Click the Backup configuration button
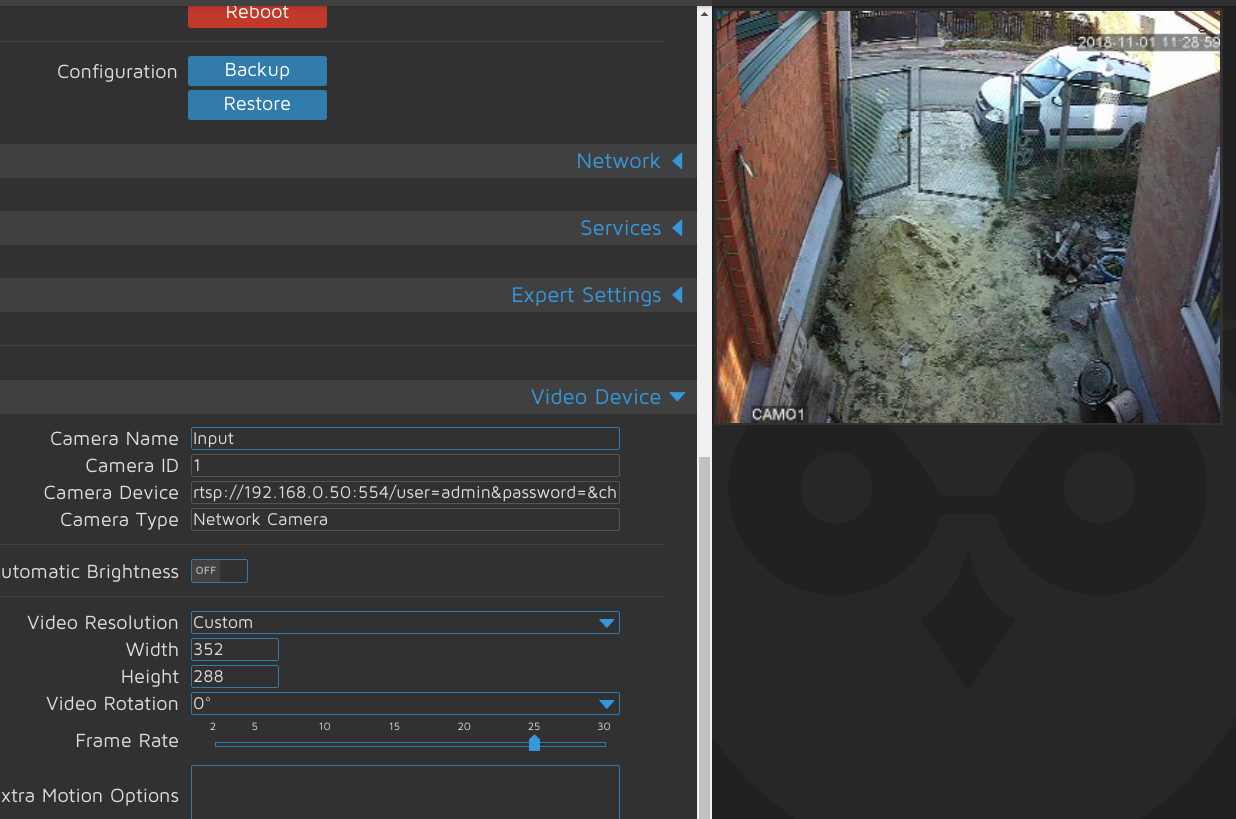 click(x=257, y=70)
